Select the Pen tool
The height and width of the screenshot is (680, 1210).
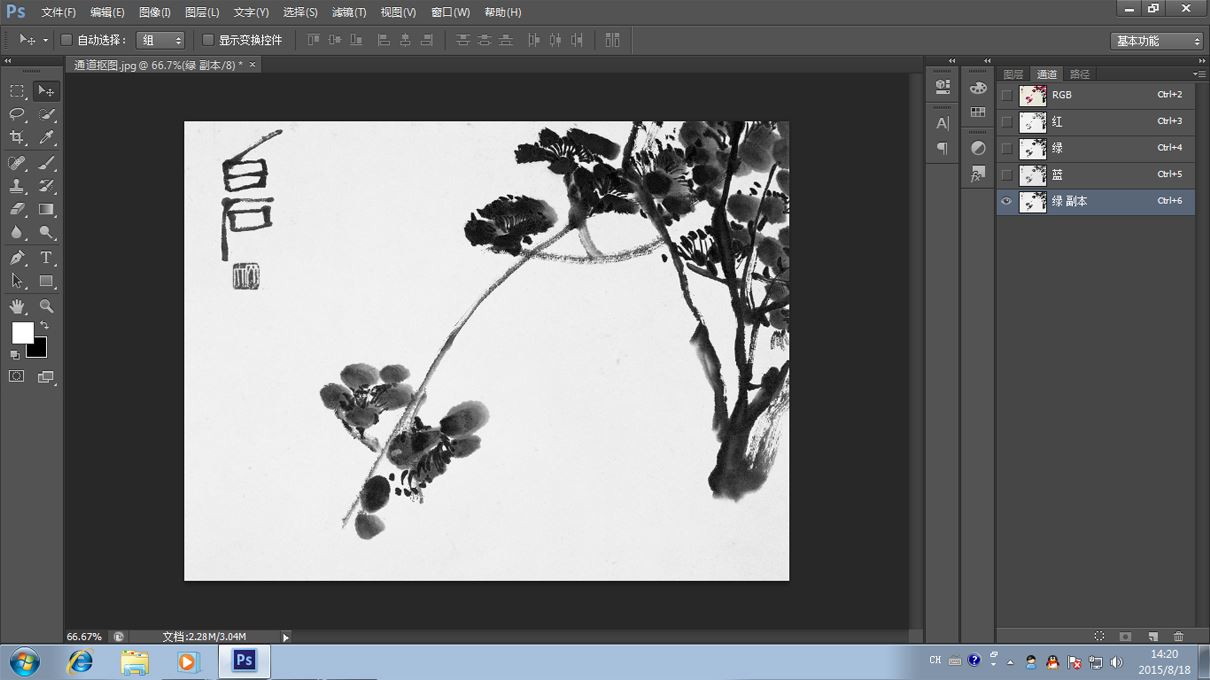tap(17, 258)
